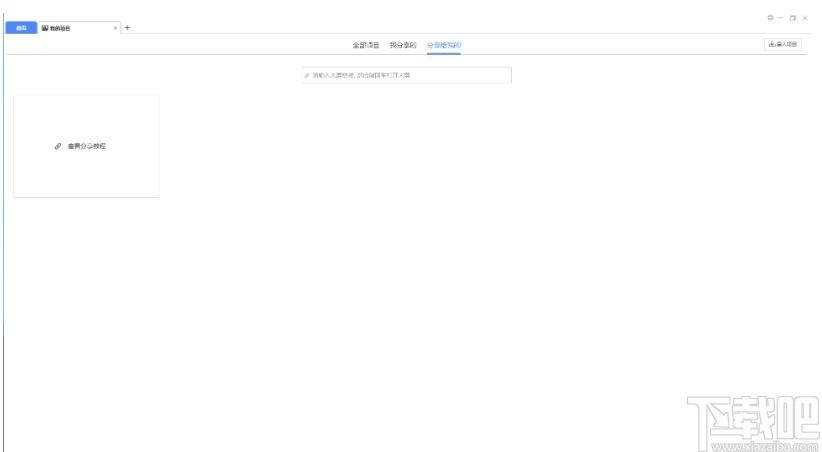This screenshot has width=822, height=452.
Task: Open the settings gear icon in title bar
Action: 770,18
